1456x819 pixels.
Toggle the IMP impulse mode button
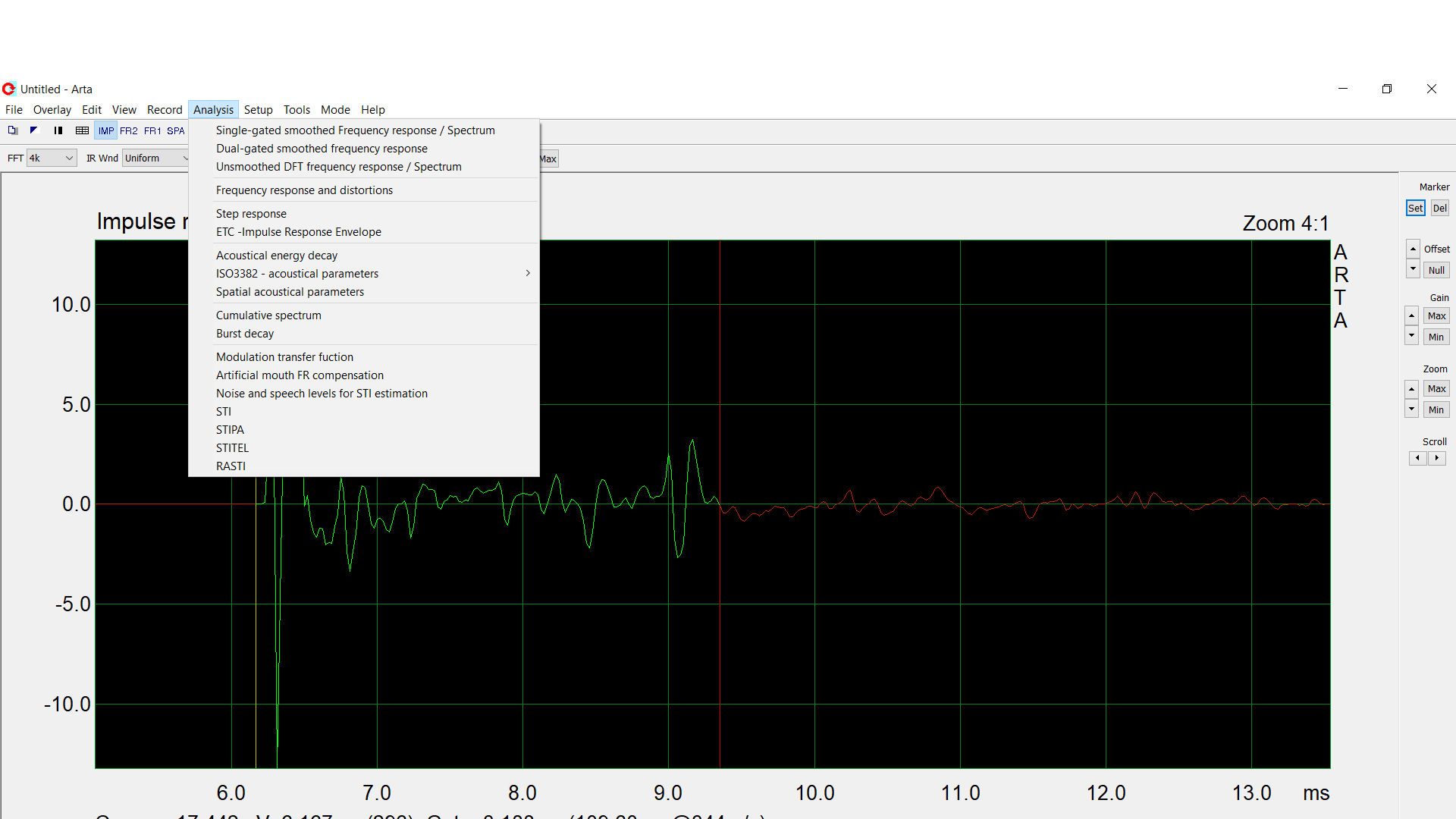point(106,130)
